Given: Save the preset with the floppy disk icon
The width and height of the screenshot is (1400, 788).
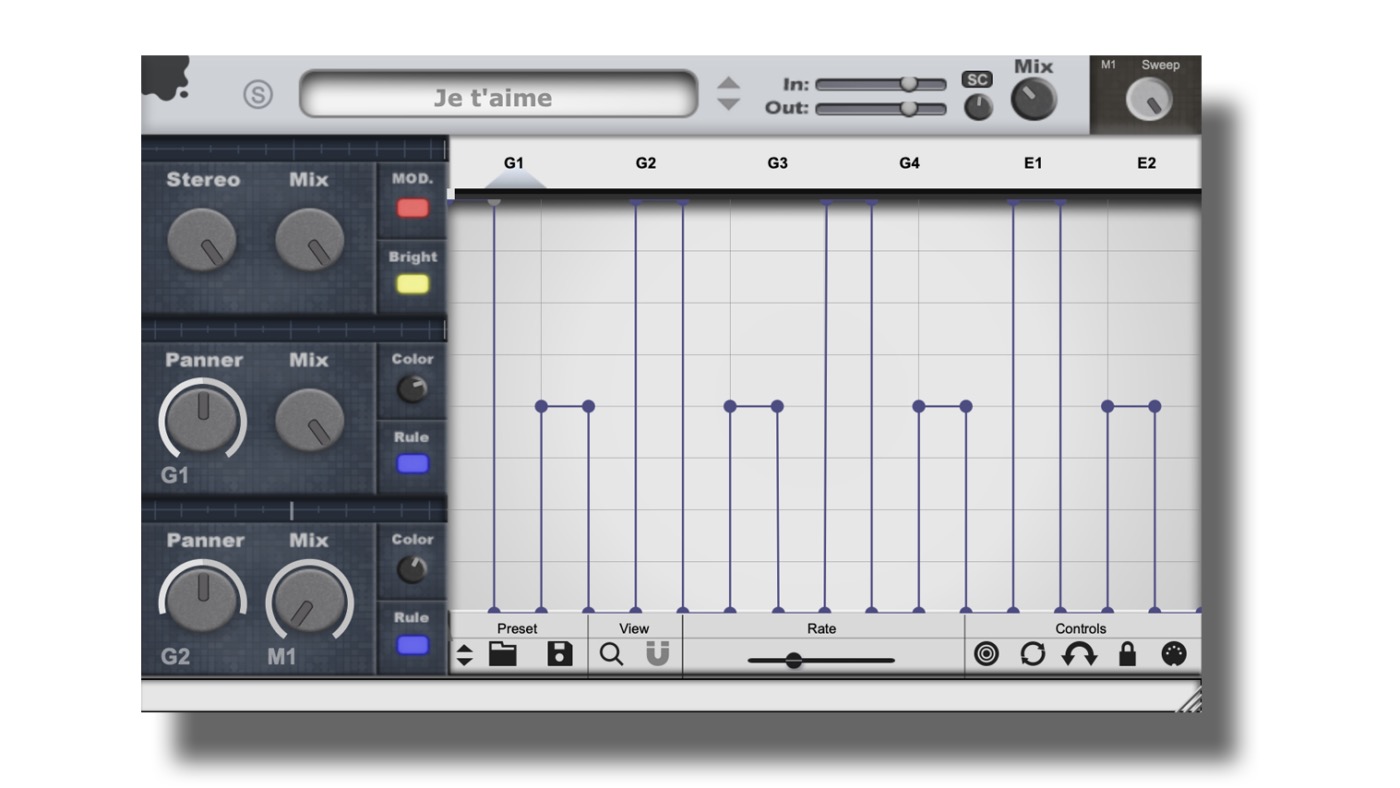Looking at the screenshot, I should click(x=561, y=655).
